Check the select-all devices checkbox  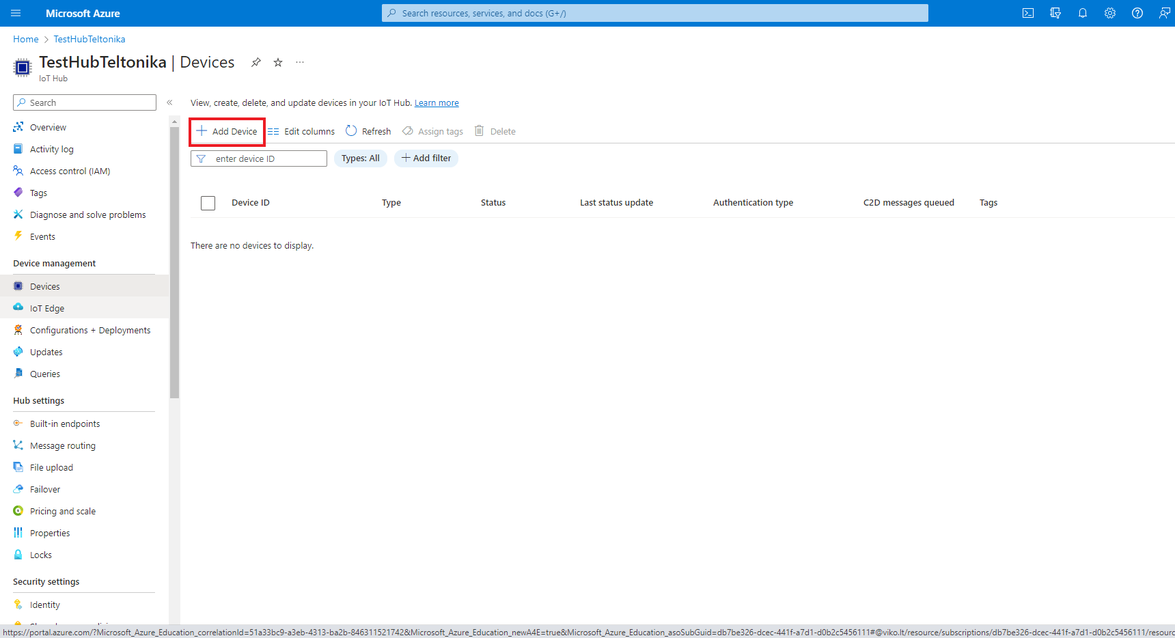(207, 202)
